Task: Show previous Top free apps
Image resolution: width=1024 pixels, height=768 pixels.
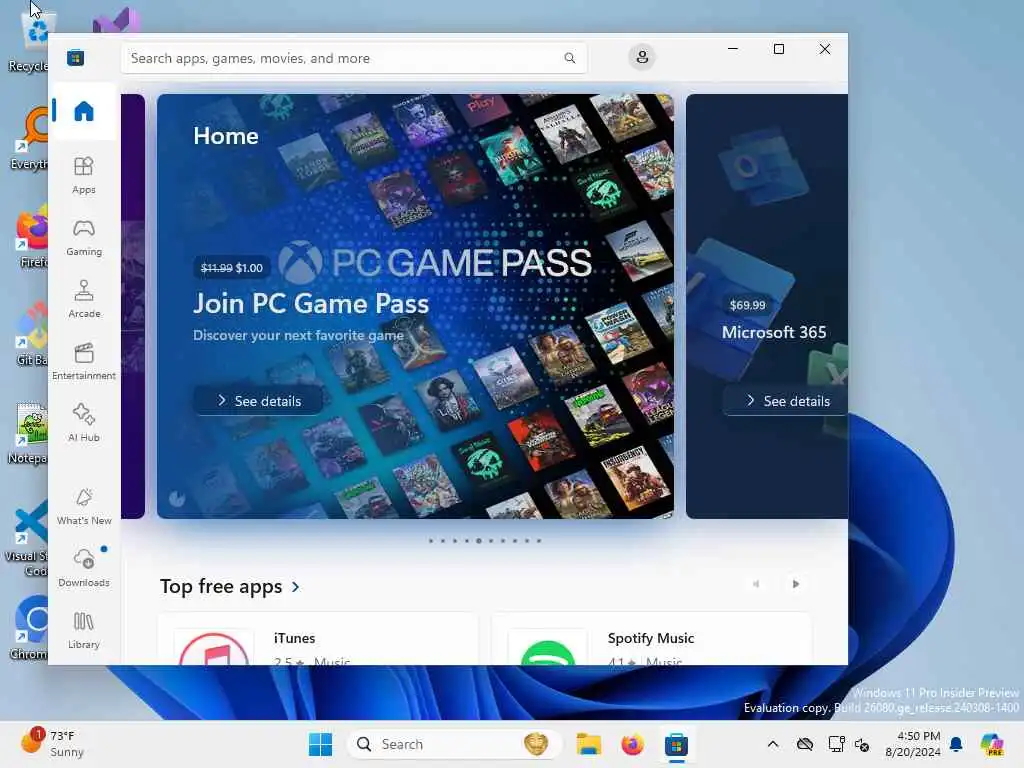Action: coord(756,584)
